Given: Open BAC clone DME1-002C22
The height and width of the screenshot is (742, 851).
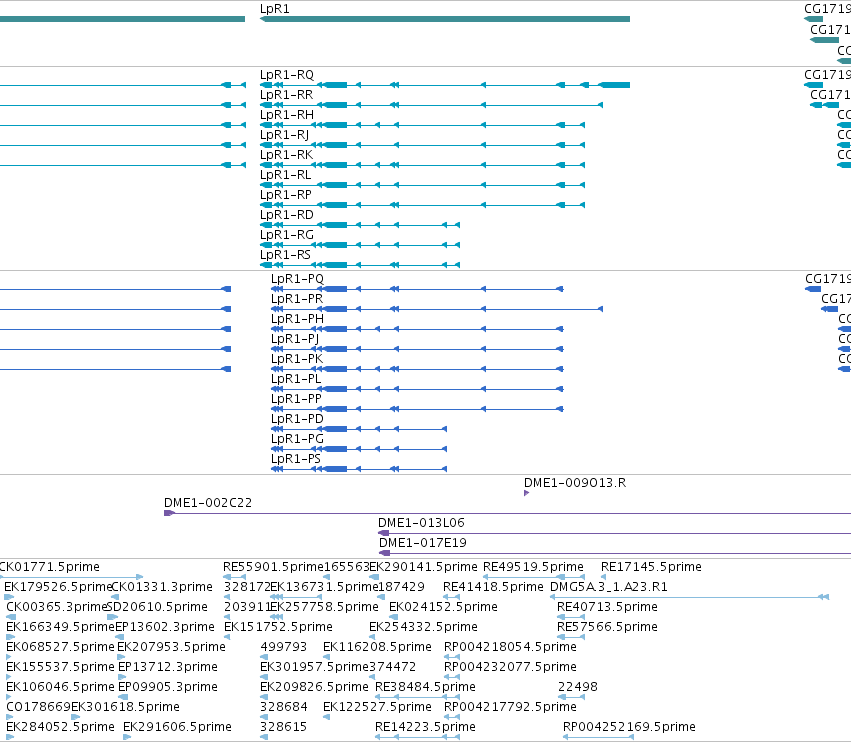Looking at the screenshot, I should 208,503.
